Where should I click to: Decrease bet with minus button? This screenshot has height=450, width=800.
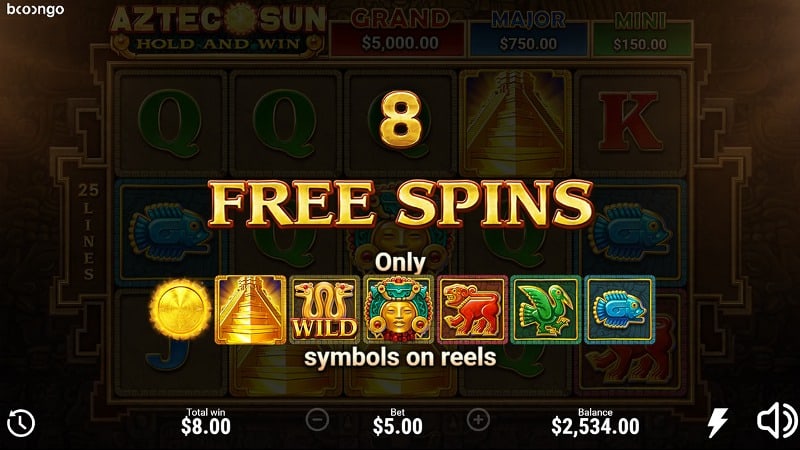coord(317,420)
